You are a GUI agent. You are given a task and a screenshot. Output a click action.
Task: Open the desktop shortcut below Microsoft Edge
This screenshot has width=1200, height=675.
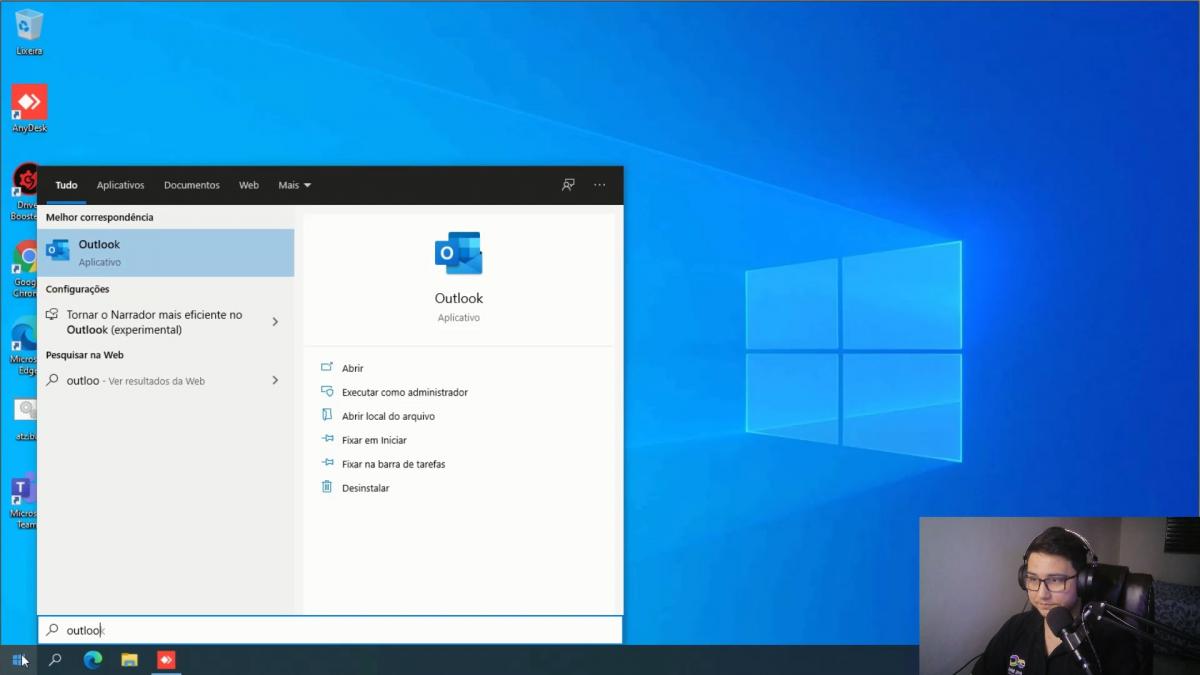25,420
